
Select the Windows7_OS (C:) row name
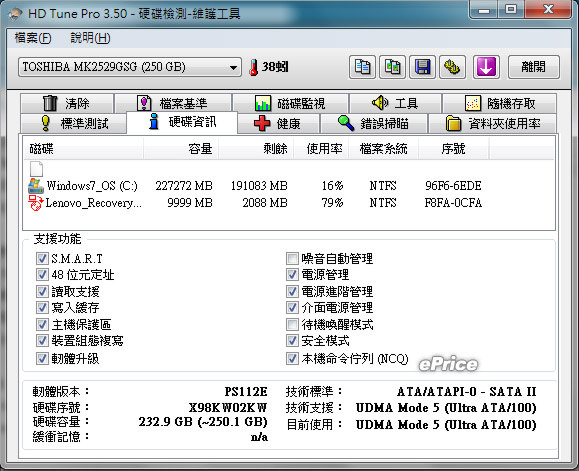point(92,186)
